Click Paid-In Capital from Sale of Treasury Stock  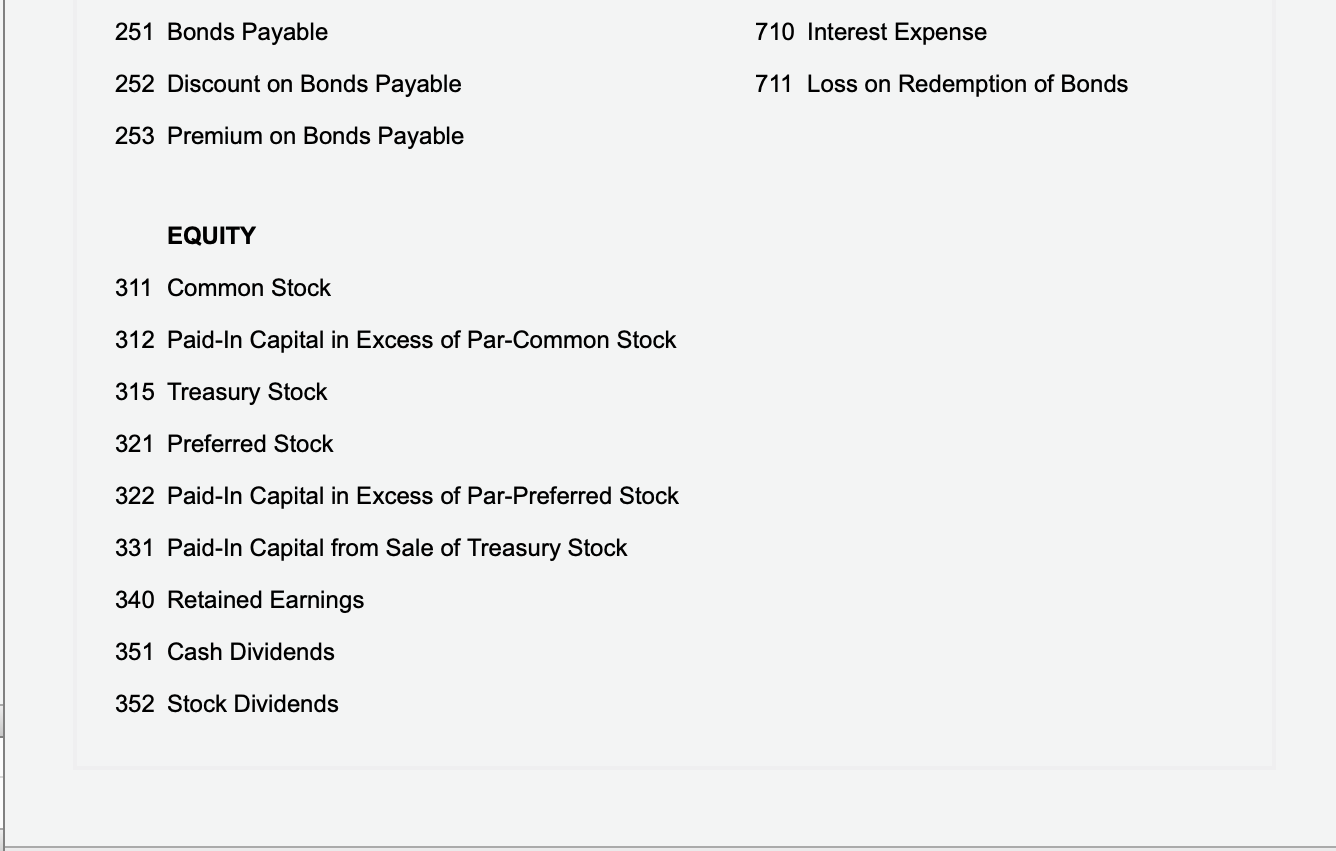[x=397, y=548]
